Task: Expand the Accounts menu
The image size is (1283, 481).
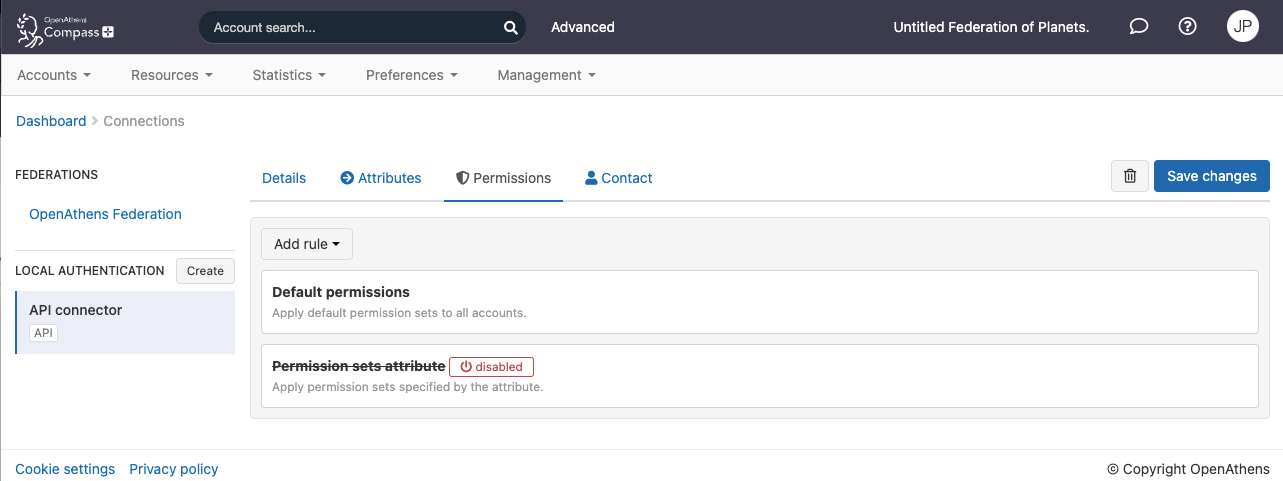Action: pos(54,75)
